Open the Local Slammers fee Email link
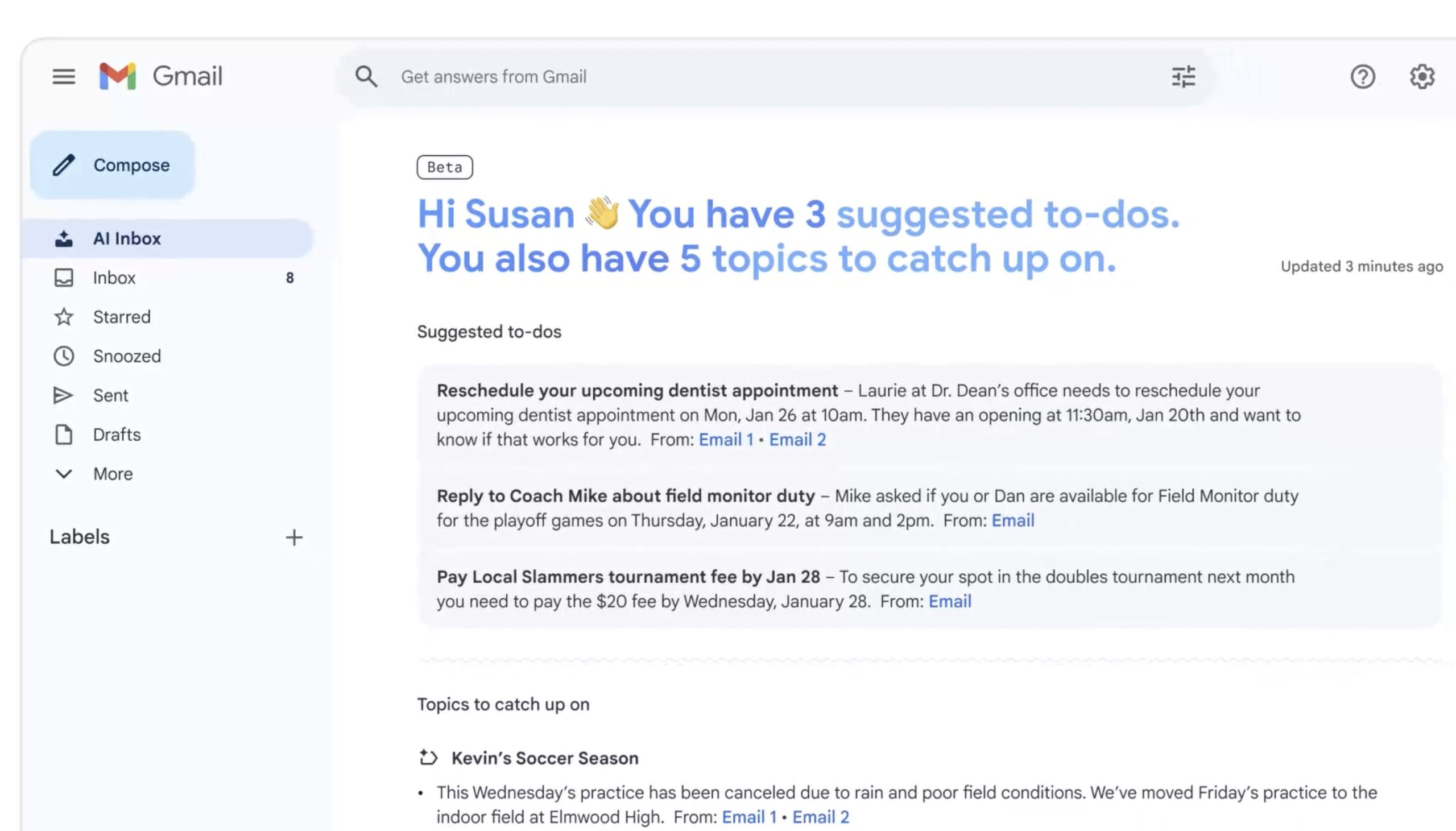1456x831 pixels. (x=949, y=602)
